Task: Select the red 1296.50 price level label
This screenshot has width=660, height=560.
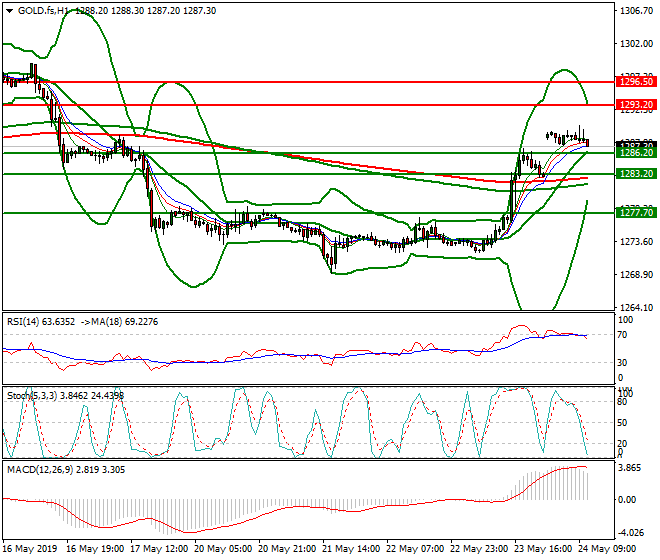Action: 636,82
